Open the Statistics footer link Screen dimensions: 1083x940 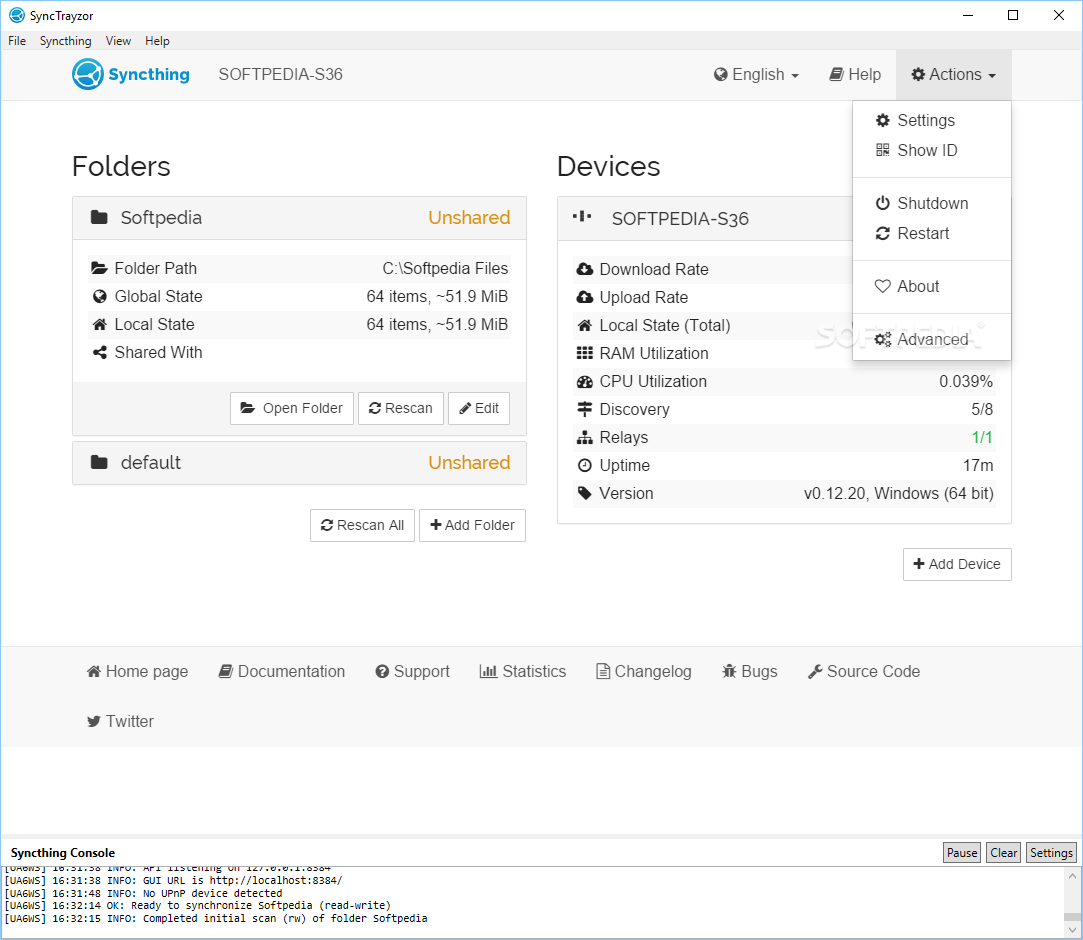click(x=523, y=671)
